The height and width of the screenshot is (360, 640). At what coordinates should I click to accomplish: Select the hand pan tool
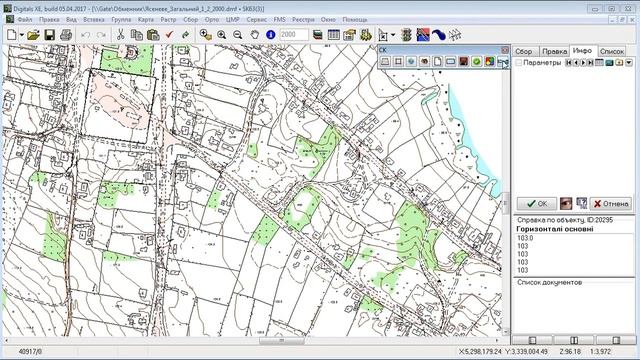tap(255, 35)
